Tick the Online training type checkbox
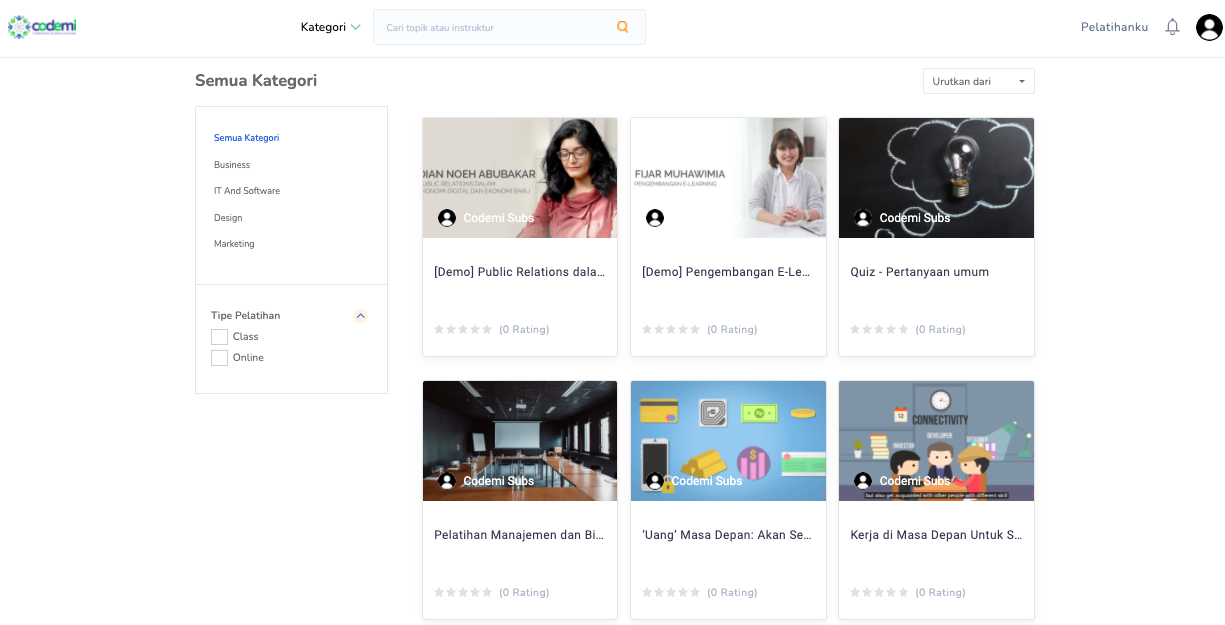 tap(219, 358)
